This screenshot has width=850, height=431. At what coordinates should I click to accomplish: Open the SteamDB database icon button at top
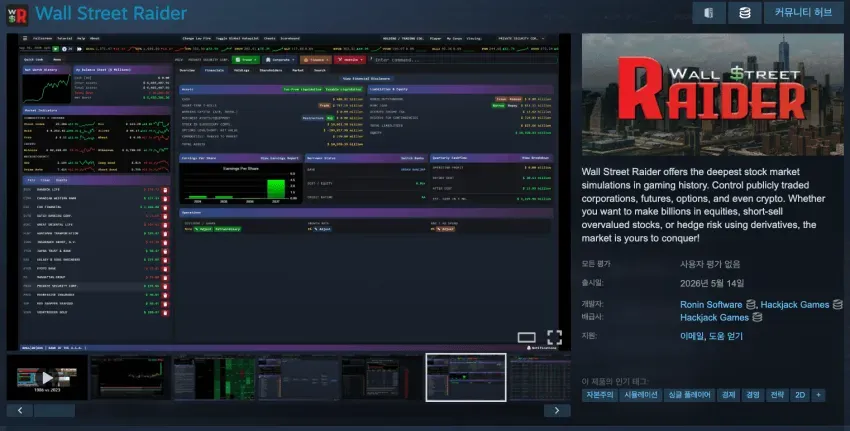point(745,13)
